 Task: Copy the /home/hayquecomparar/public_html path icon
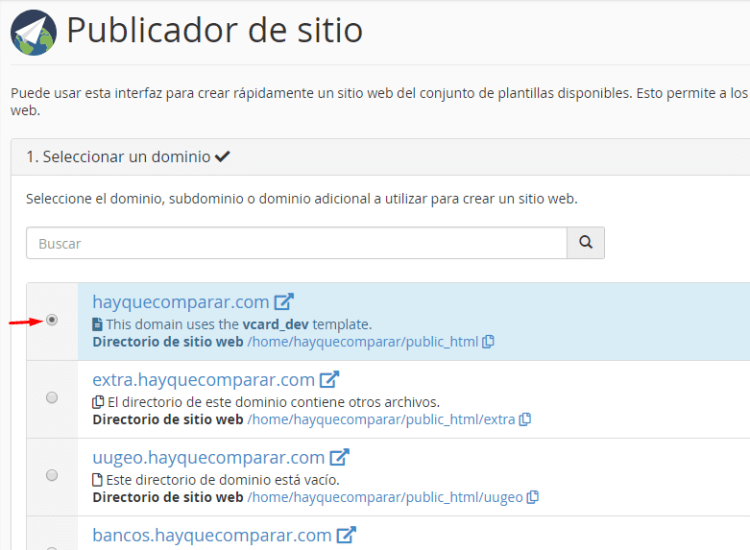click(488, 342)
